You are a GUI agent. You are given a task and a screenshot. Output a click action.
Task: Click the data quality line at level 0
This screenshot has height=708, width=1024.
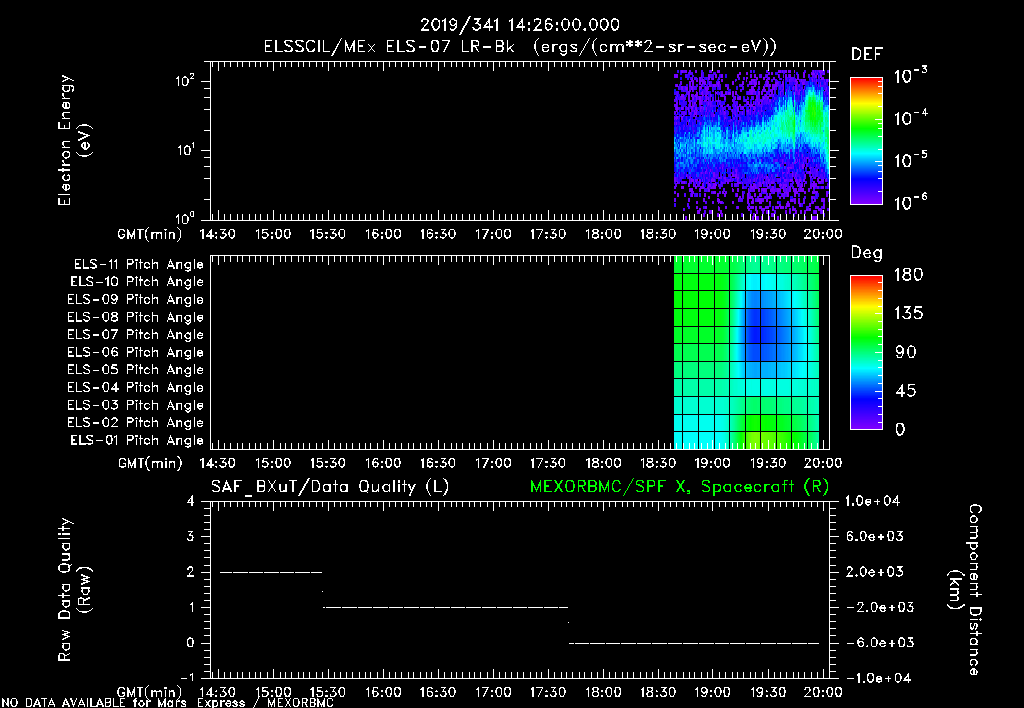pyautogui.click(x=694, y=643)
